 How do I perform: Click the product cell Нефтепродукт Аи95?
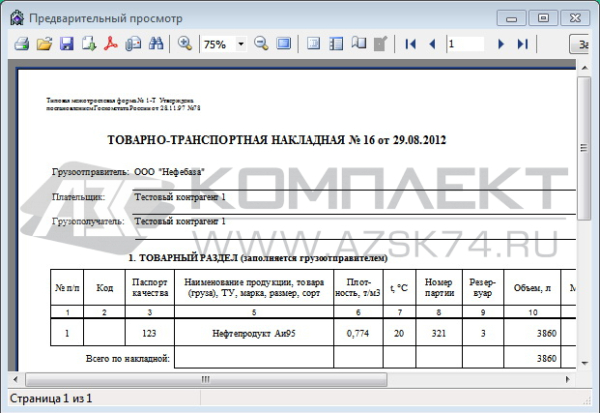point(254,333)
